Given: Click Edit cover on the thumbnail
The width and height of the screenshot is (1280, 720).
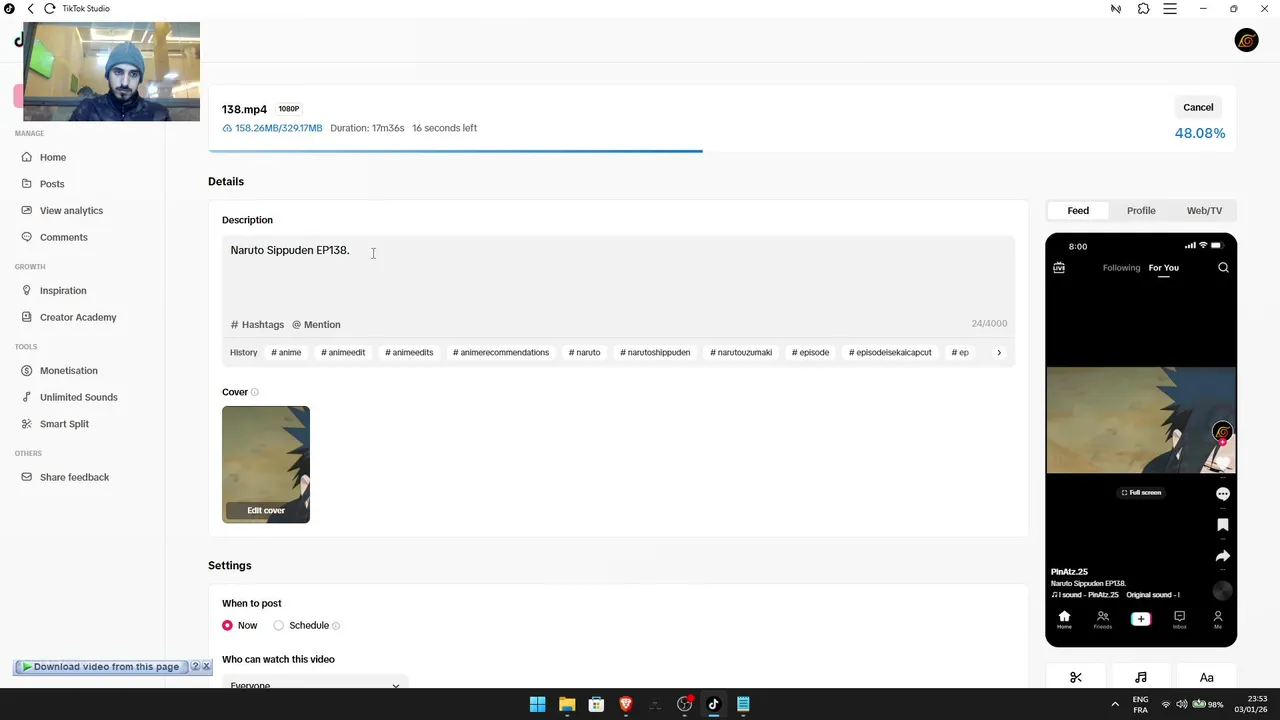Looking at the screenshot, I should click(266, 510).
